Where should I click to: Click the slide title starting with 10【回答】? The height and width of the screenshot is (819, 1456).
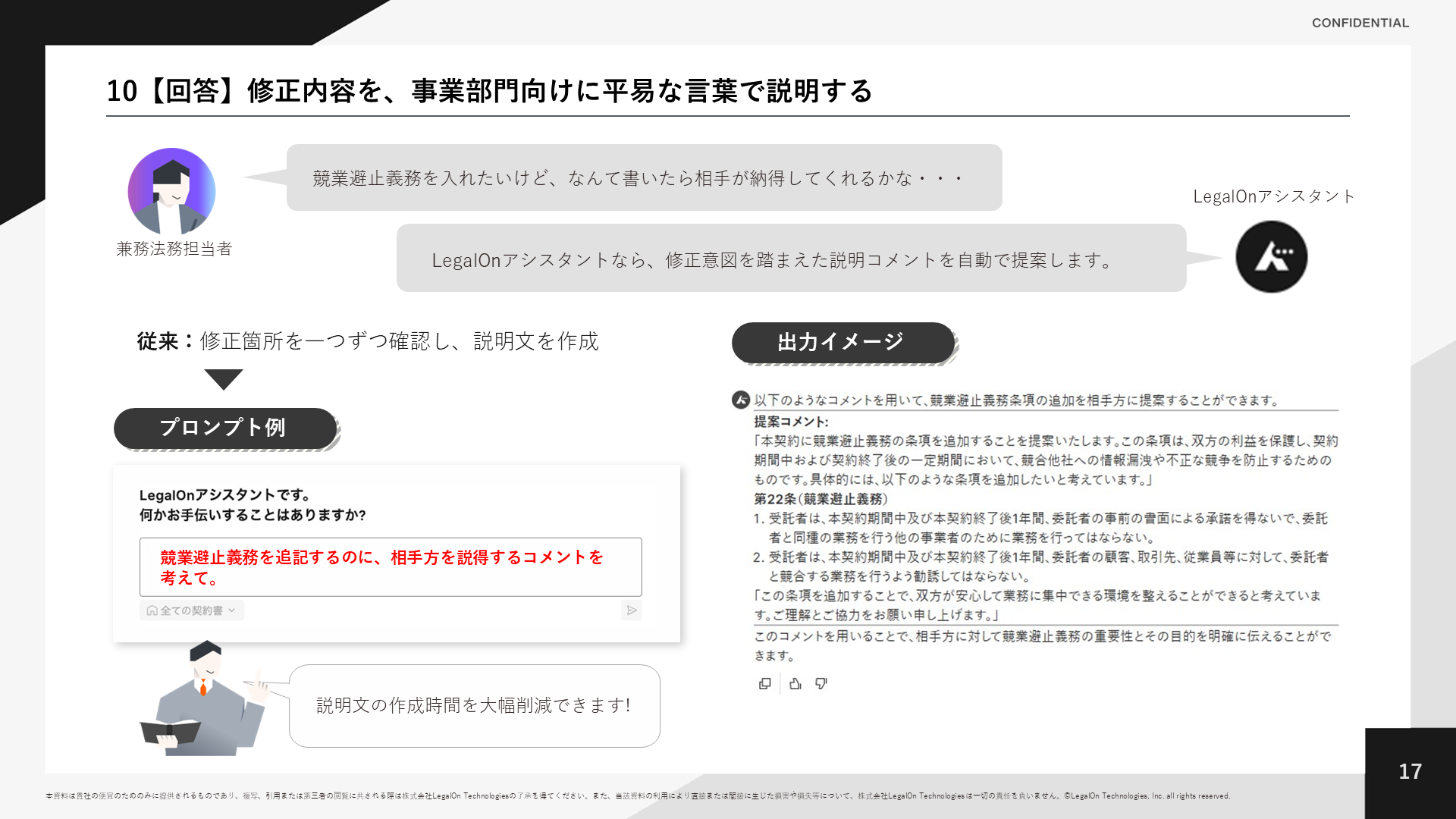[x=489, y=91]
